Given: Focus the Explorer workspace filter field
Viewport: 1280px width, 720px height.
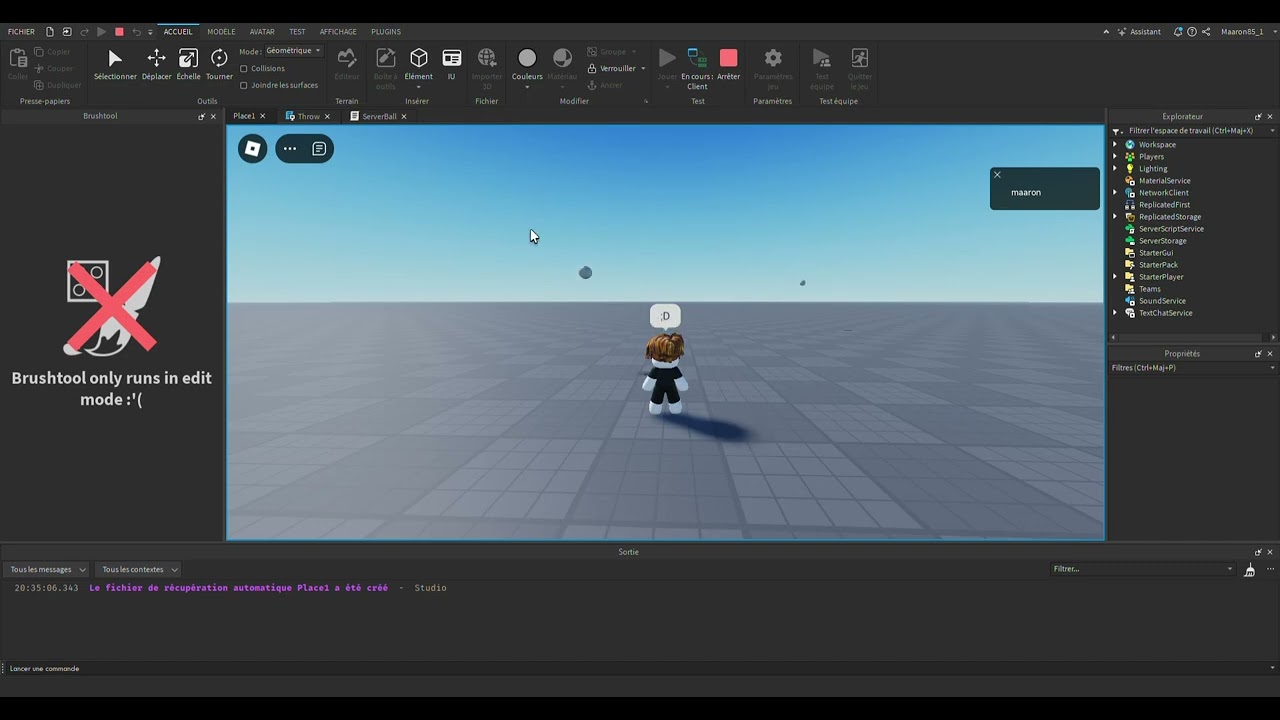Looking at the screenshot, I should click(1194, 131).
